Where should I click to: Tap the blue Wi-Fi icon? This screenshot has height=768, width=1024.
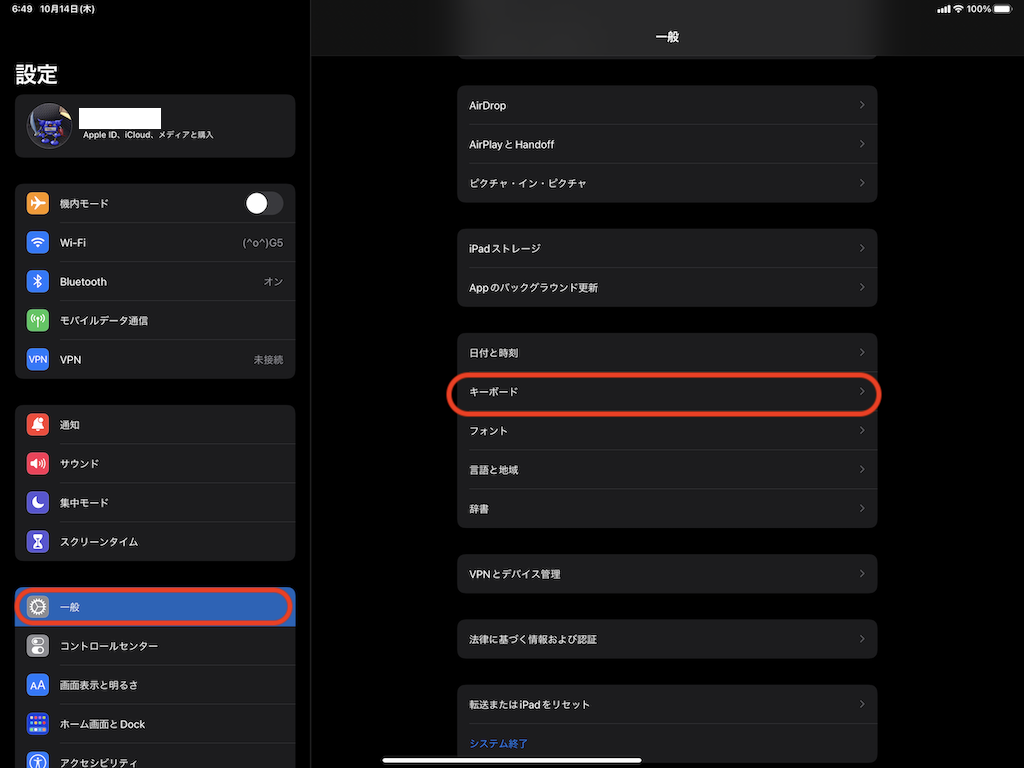coord(38,242)
